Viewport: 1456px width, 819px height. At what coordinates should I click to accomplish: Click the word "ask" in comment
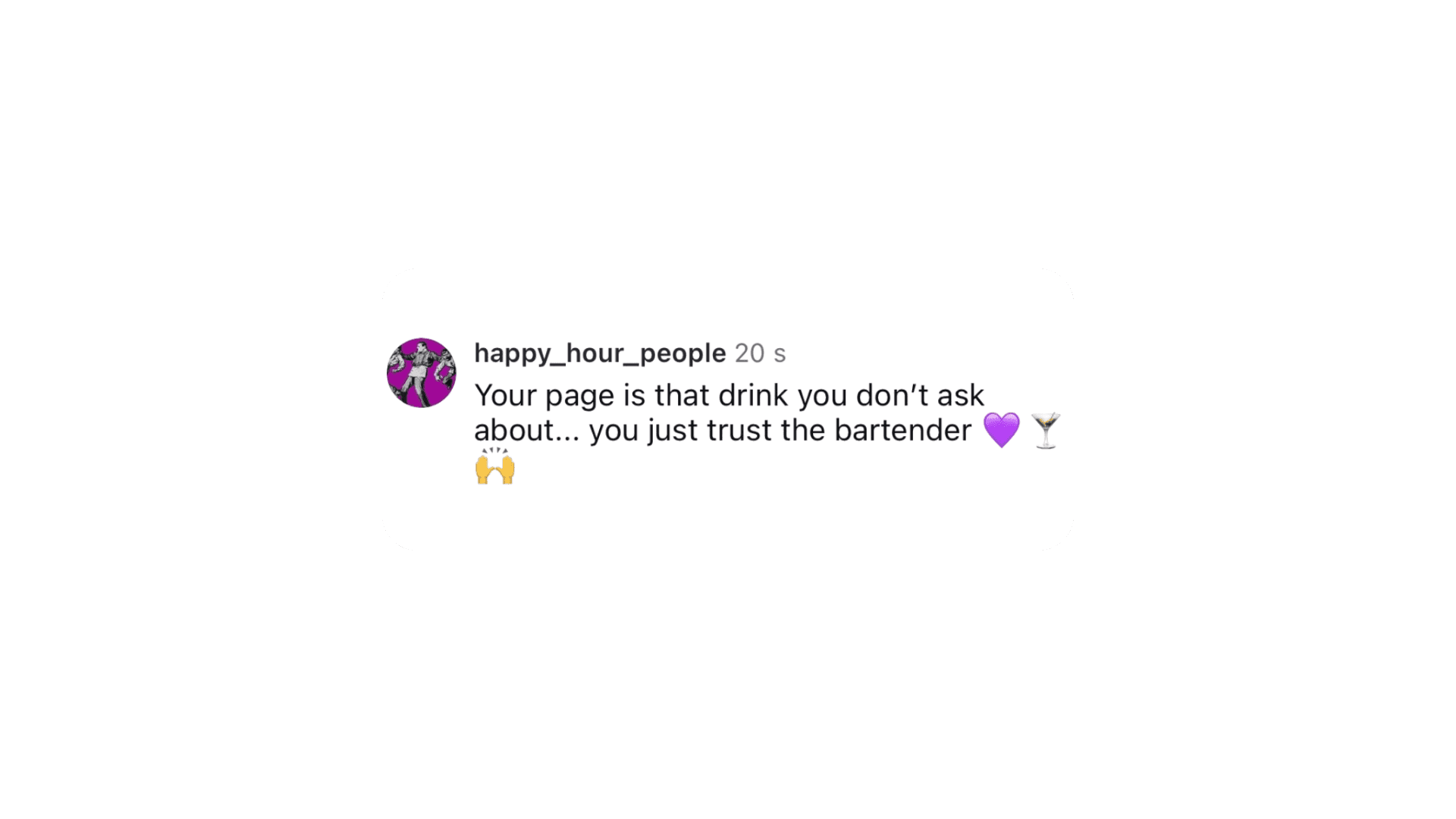click(x=961, y=395)
